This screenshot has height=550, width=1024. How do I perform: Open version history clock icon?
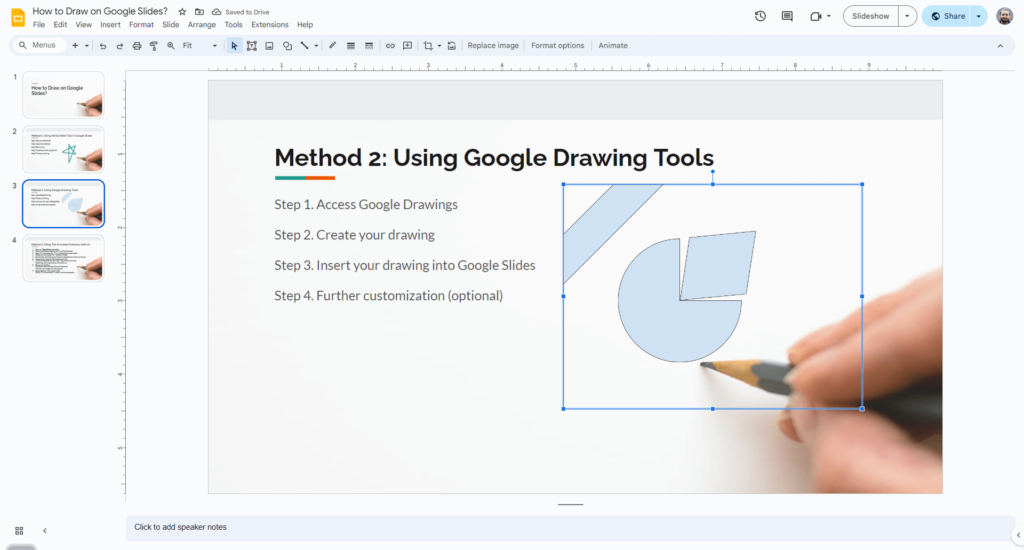point(760,16)
